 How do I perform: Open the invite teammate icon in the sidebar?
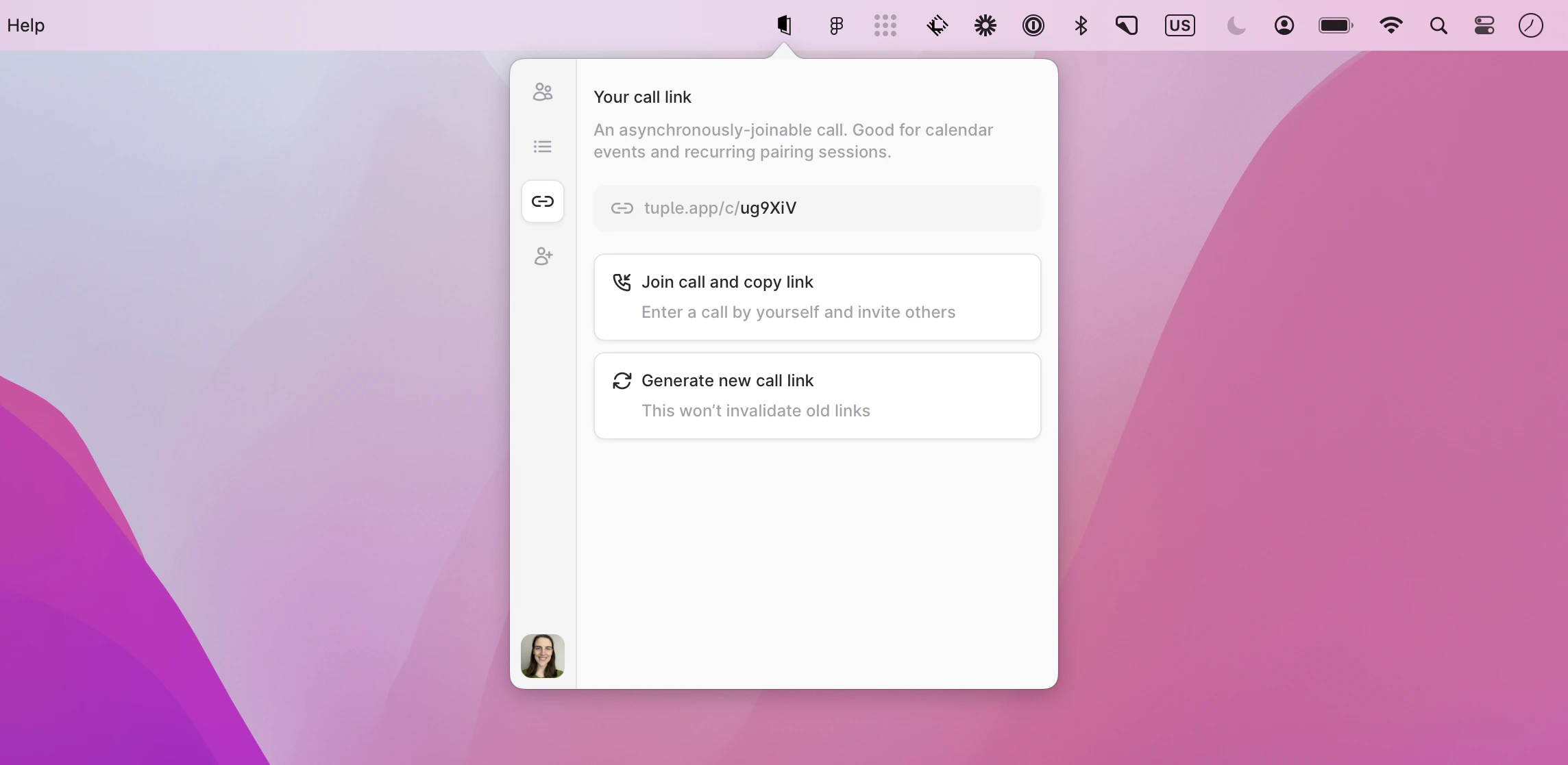543,255
